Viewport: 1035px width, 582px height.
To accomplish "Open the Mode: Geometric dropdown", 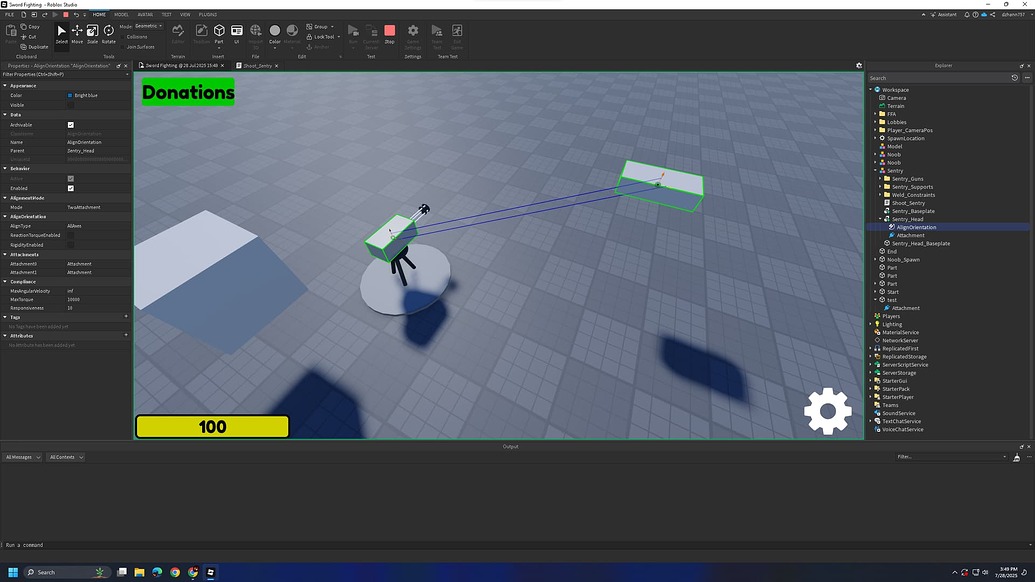I will (x=146, y=27).
